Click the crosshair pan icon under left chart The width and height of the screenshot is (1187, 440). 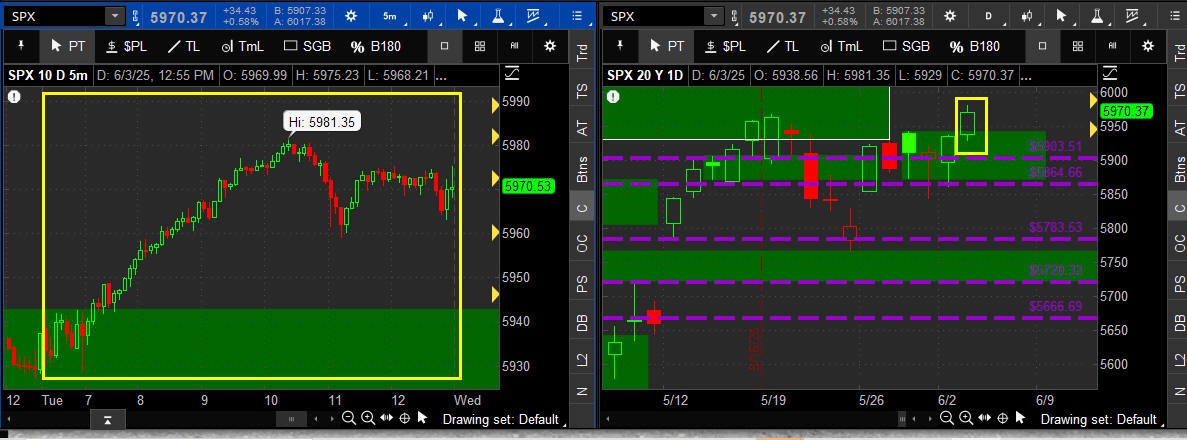pyautogui.click(x=406, y=418)
